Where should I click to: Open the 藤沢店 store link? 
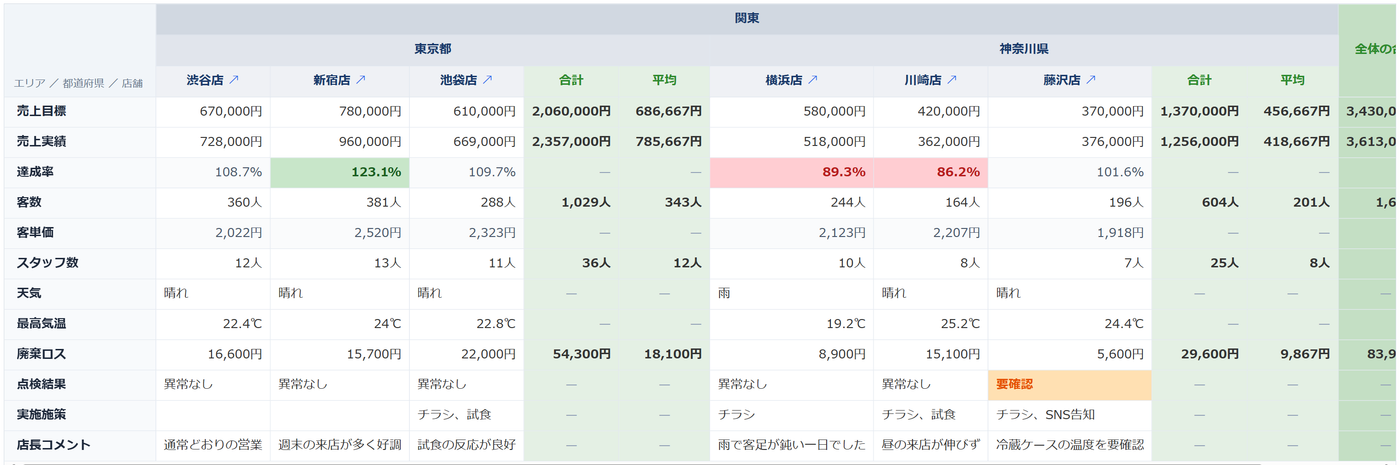pos(1070,80)
